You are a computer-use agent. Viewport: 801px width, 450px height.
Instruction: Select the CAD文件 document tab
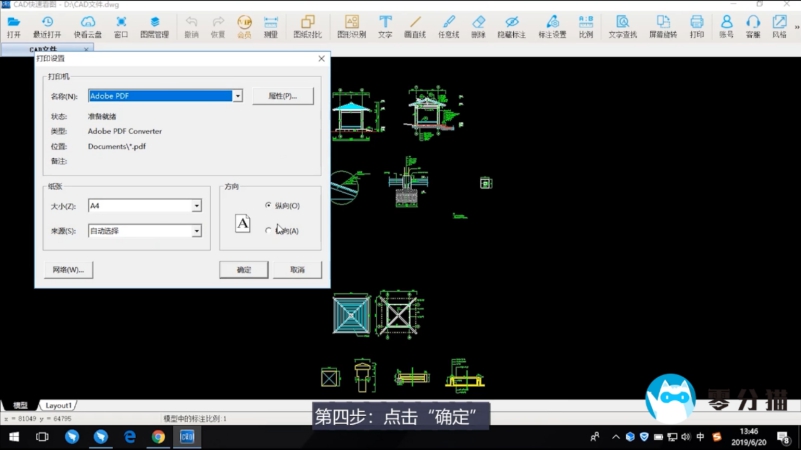click(50, 49)
